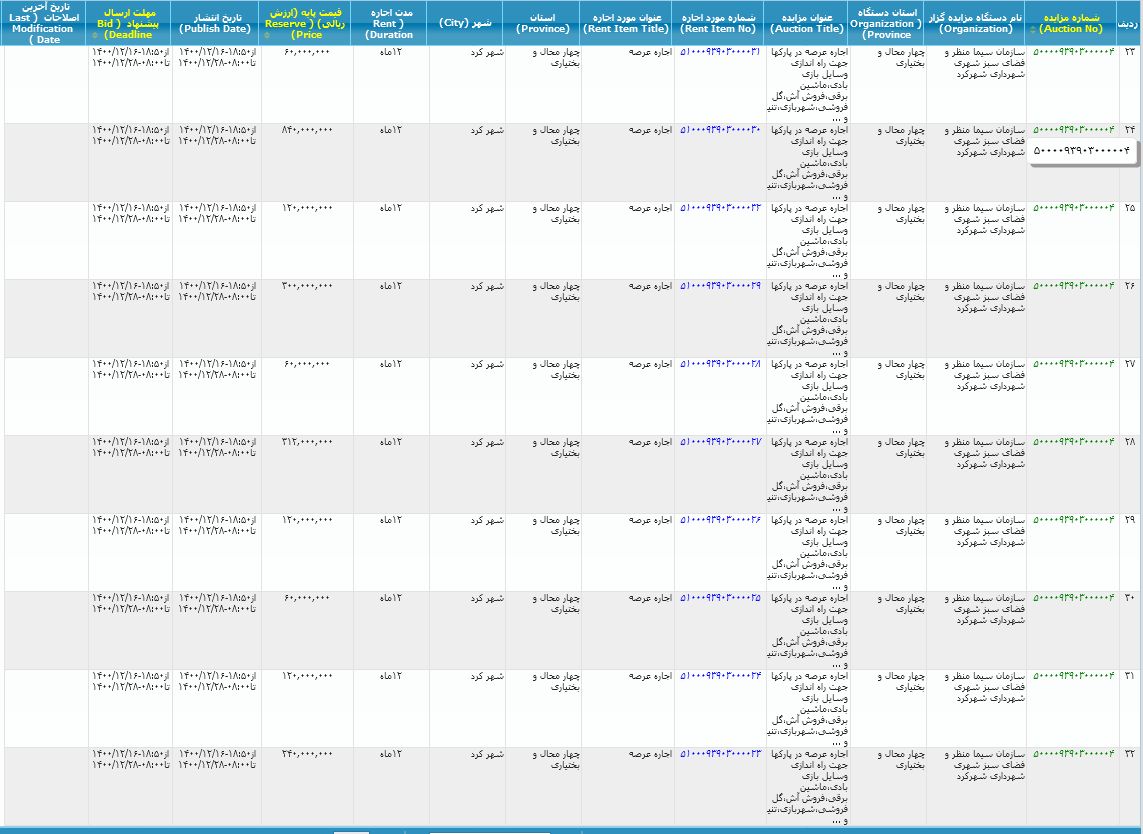Click sort arrows on Bid Deadline header
Screen dimensions: 1143x834
pyautogui.click(x=96, y=35)
